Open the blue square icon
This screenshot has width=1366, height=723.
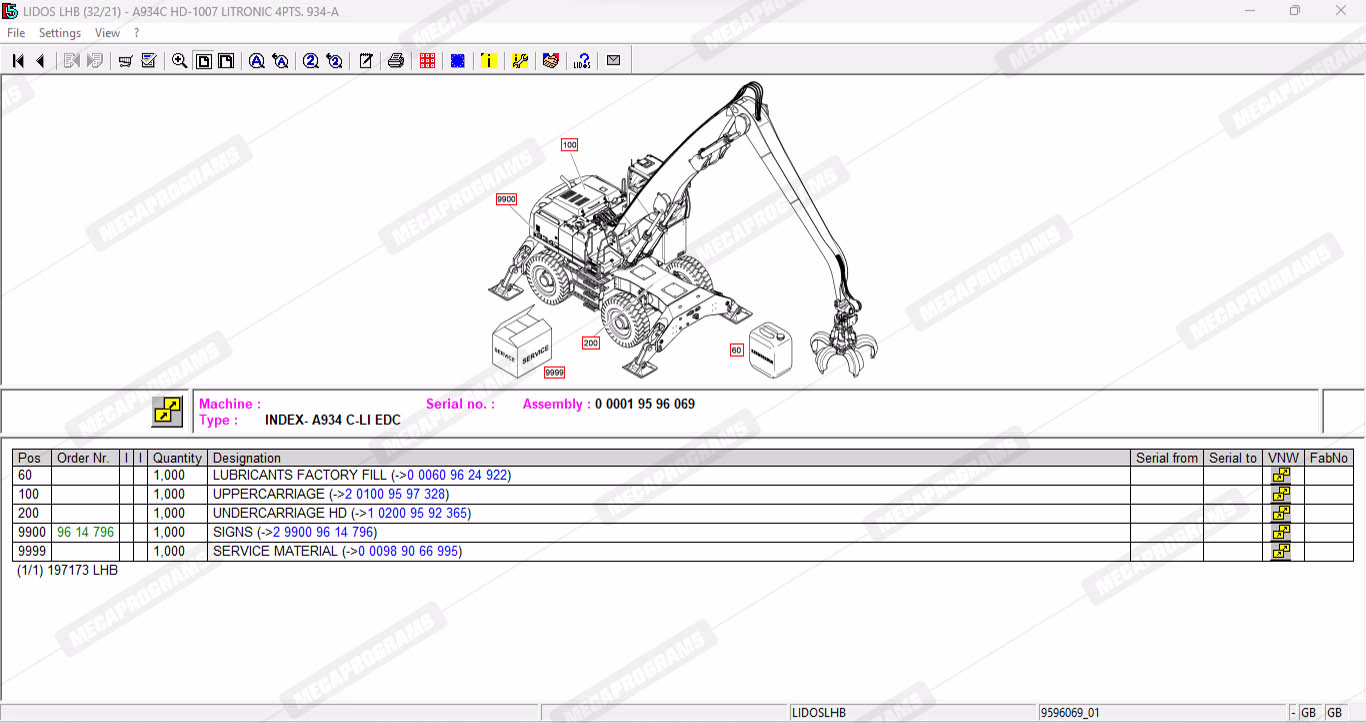458,61
